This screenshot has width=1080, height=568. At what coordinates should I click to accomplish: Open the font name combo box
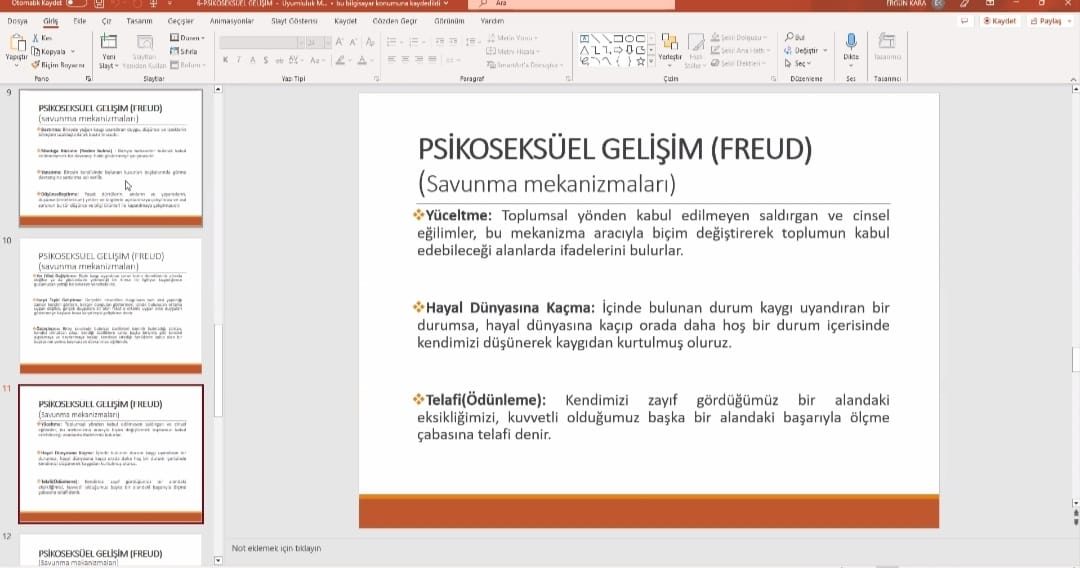[262, 43]
